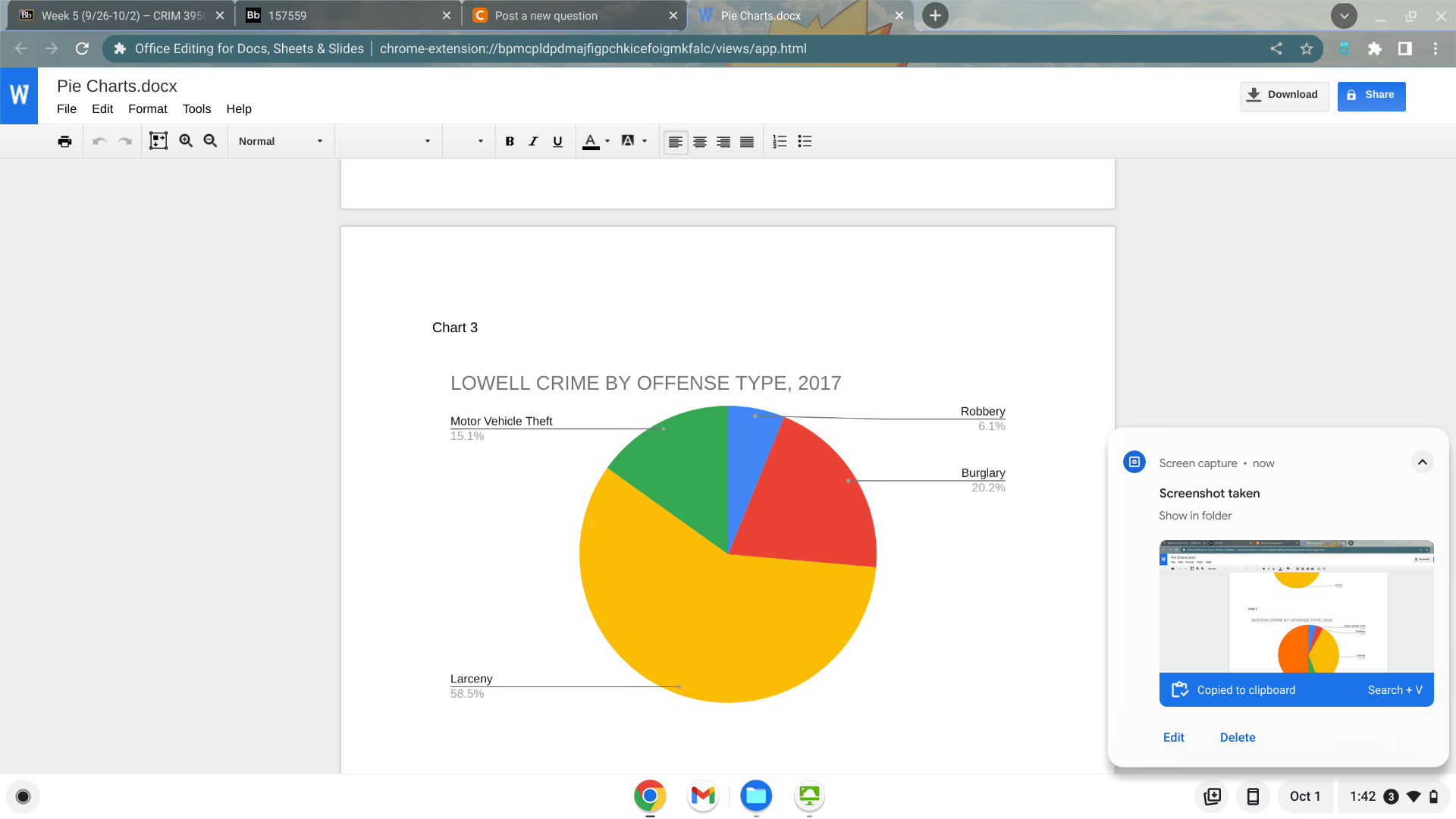Apply a bulleted list
The width and height of the screenshot is (1456, 819).
click(x=805, y=141)
